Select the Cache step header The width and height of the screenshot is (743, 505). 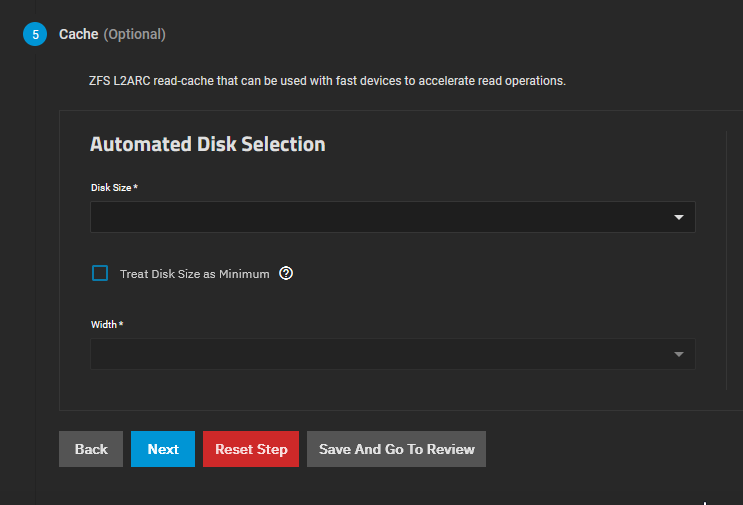[79, 34]
